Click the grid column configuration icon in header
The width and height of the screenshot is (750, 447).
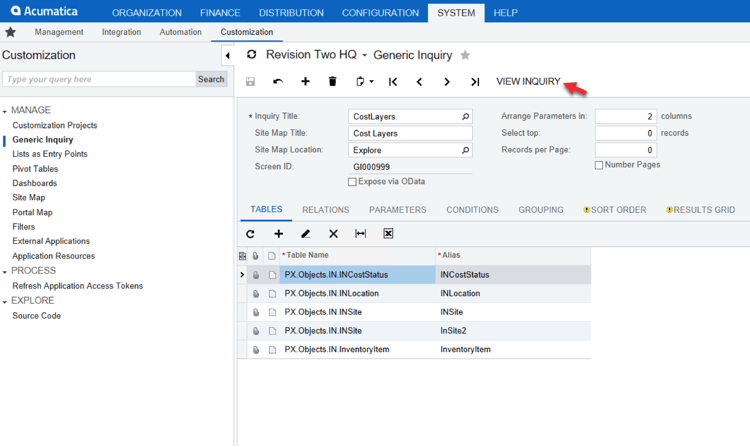(x=243, y=256)
